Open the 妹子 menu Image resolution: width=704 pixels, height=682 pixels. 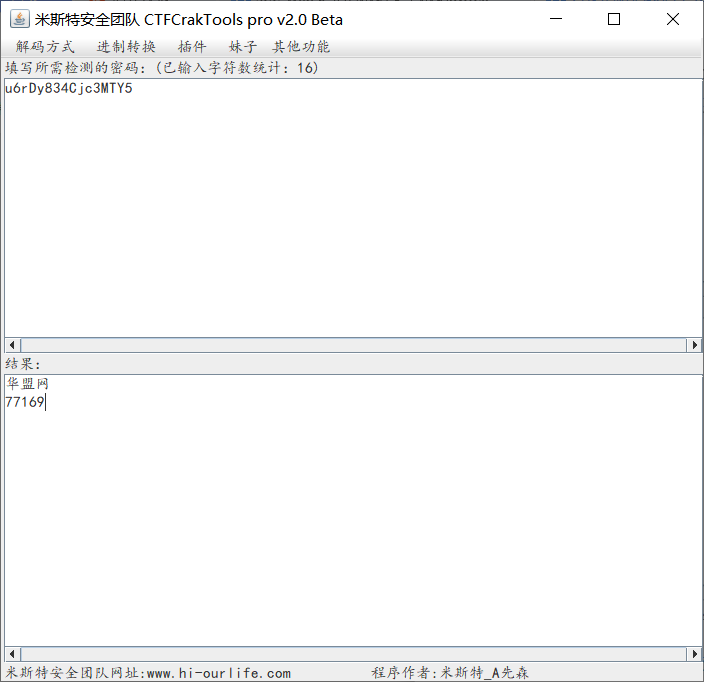[x=242, y=47]
